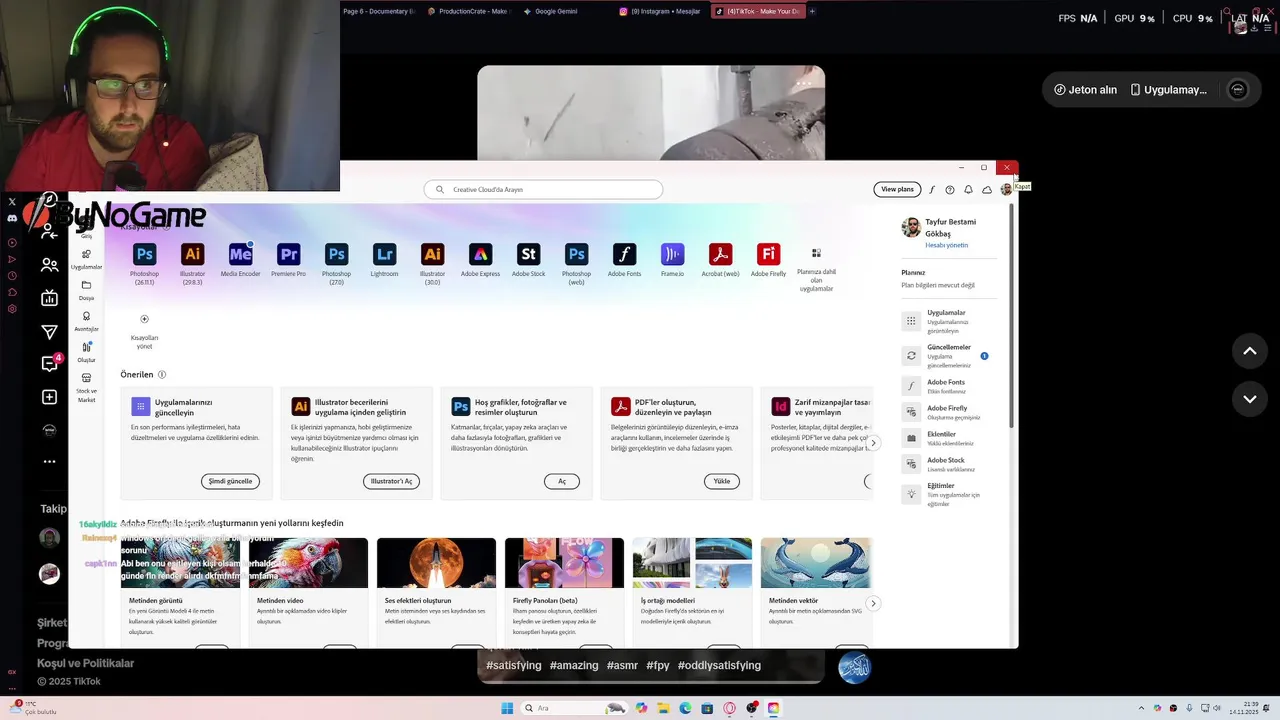Open the Adobe Firefly shortcut icon
1280x720 pixels.
(x=768, y=254)
